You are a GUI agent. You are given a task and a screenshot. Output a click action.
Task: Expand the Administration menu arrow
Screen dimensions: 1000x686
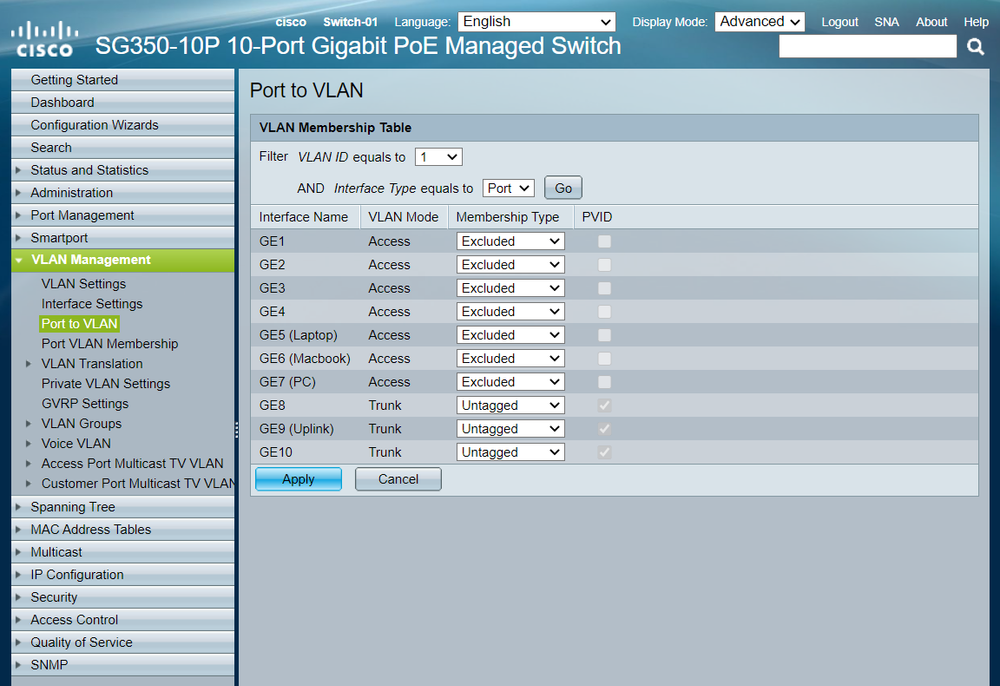[18, 193]
